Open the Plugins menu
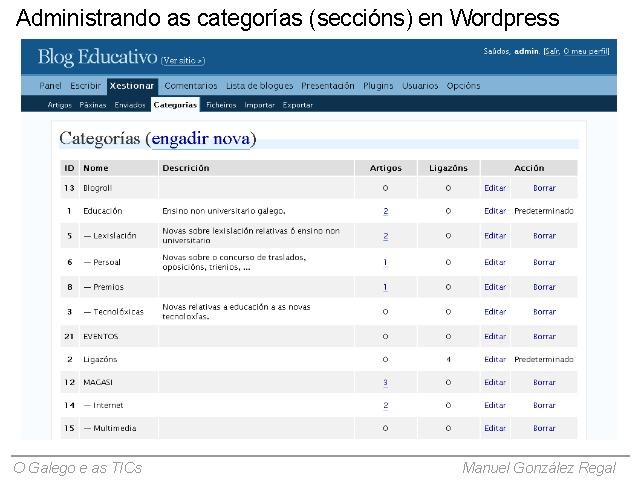 378,86
